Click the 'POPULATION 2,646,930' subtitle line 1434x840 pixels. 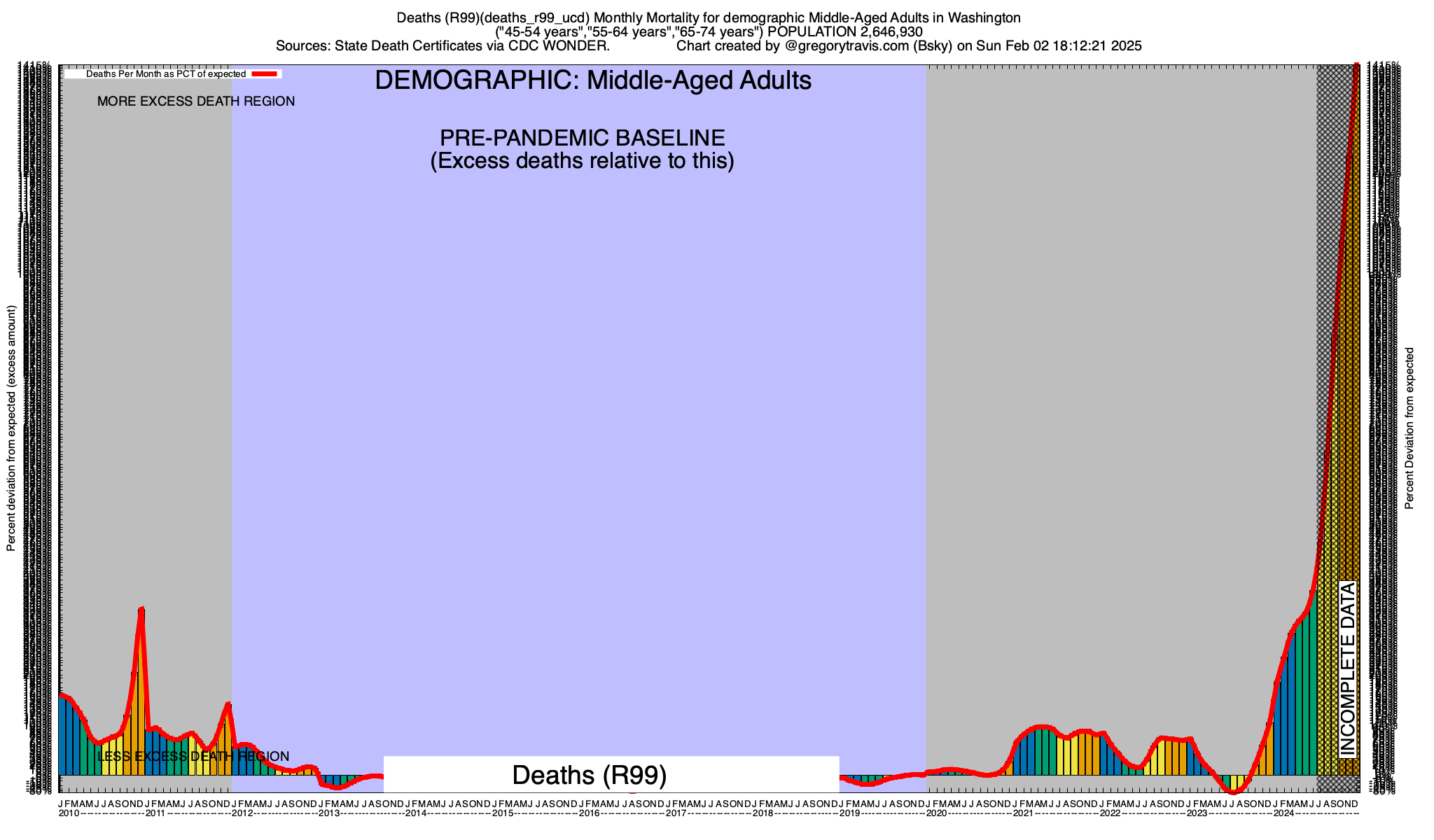(x=709, y=32)
